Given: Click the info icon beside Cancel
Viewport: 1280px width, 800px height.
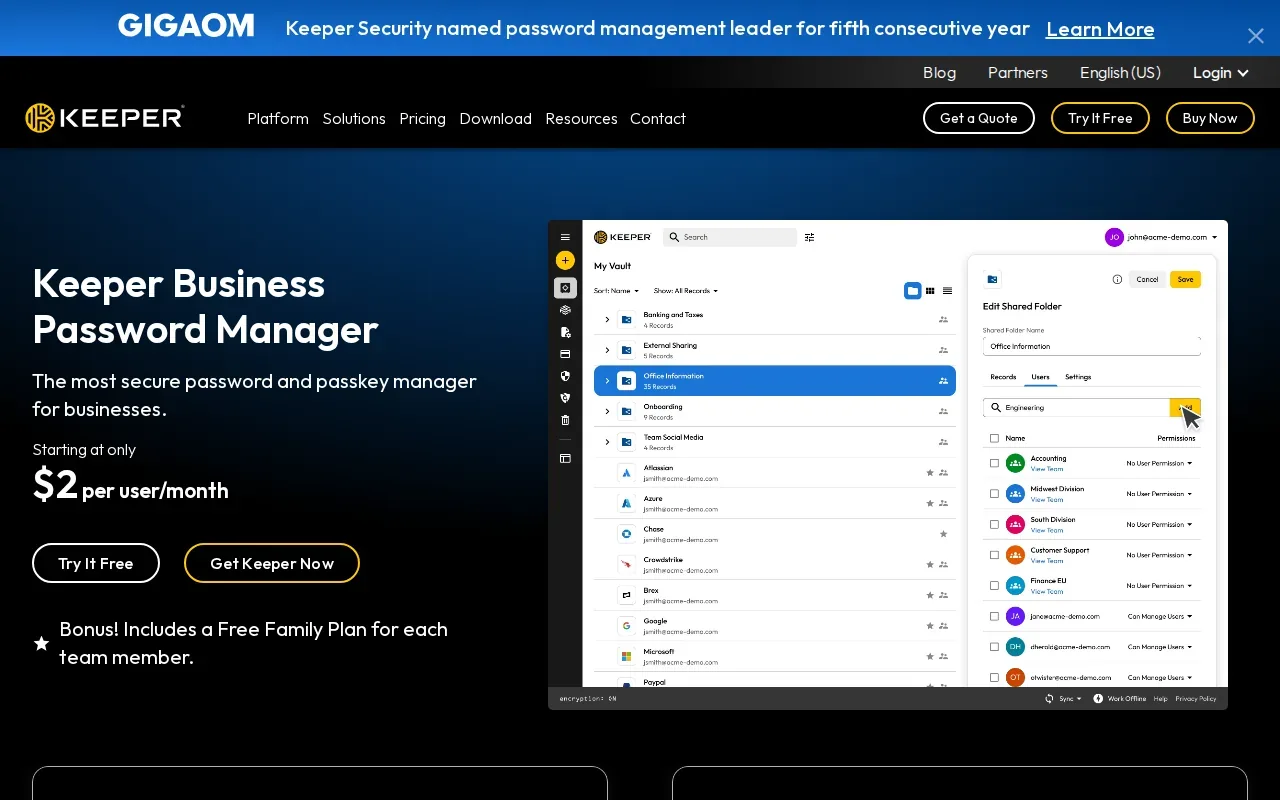Looking at the screenshot, I should pyautogui.click(x=1117, y=279).
